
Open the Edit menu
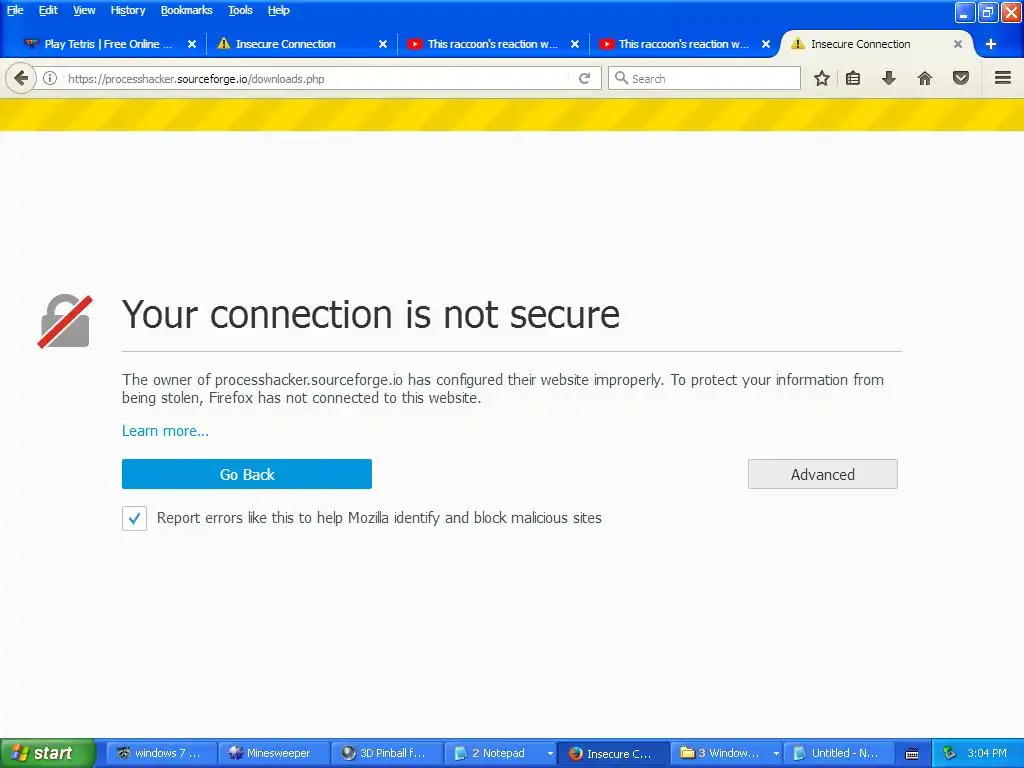(x=48, y=10)
